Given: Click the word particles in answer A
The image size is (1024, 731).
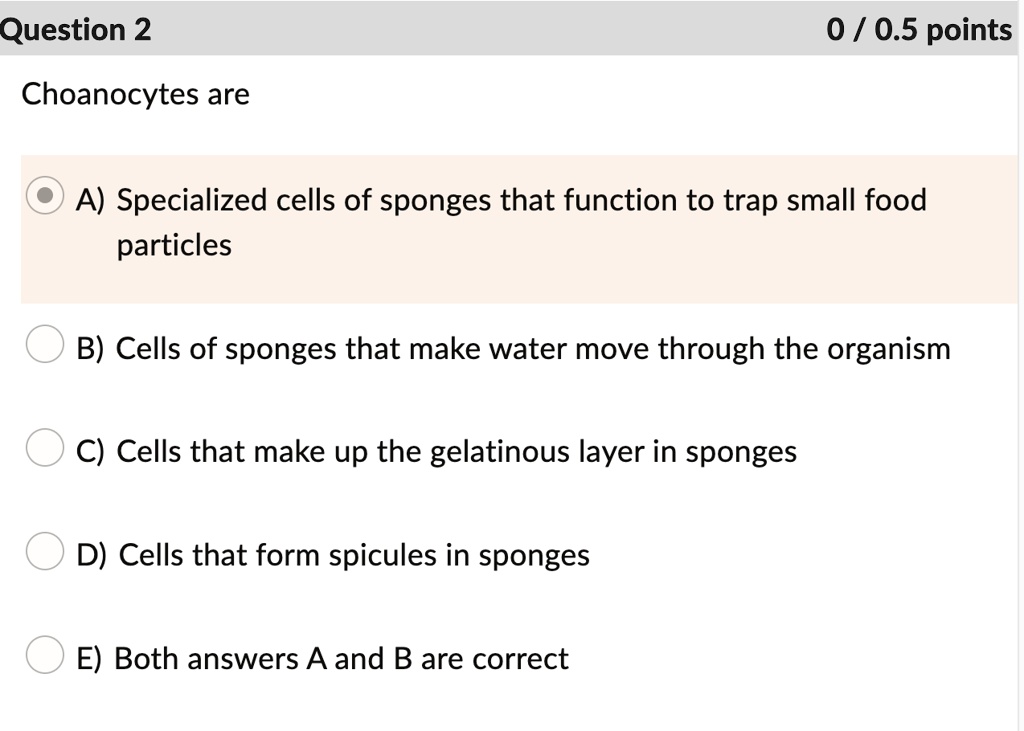Looking at the screenshot, I should (174, 244).
